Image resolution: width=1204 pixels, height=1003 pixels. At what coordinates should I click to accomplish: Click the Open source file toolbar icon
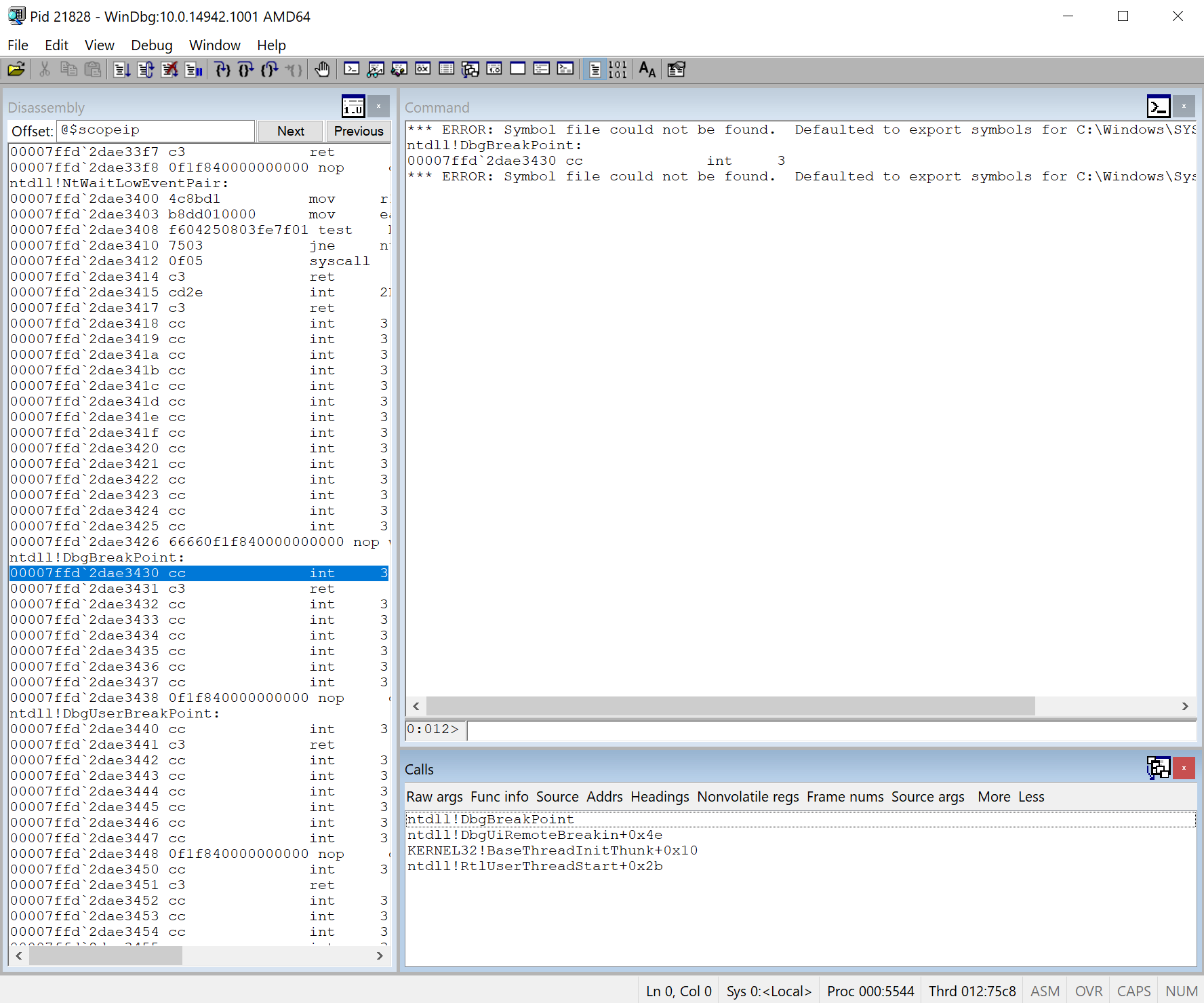tap(16, 69)
